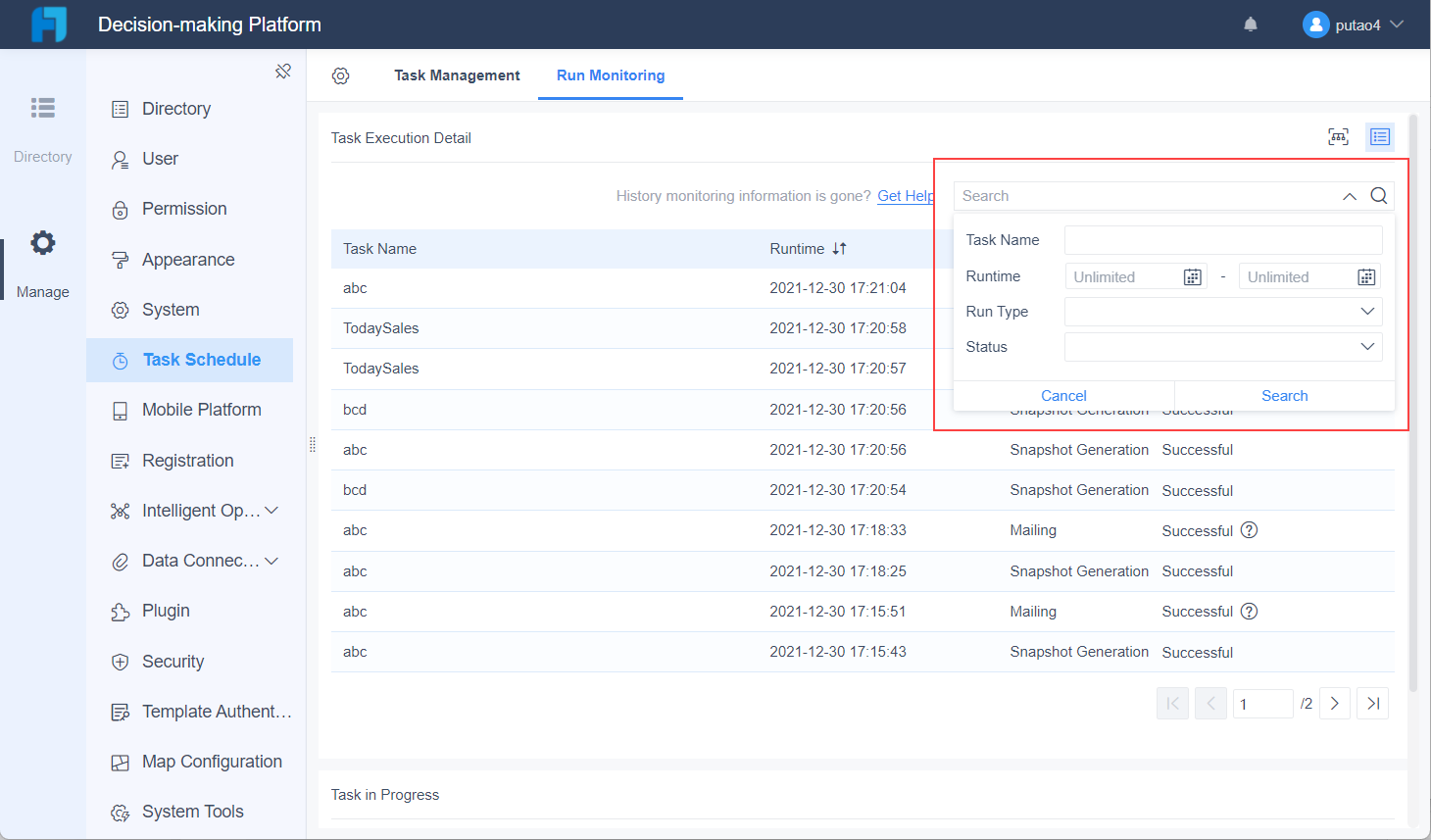Open the Runtime start date calendar picker
The height and width of the screenshot is (840, 1431).
[1192, 276]
